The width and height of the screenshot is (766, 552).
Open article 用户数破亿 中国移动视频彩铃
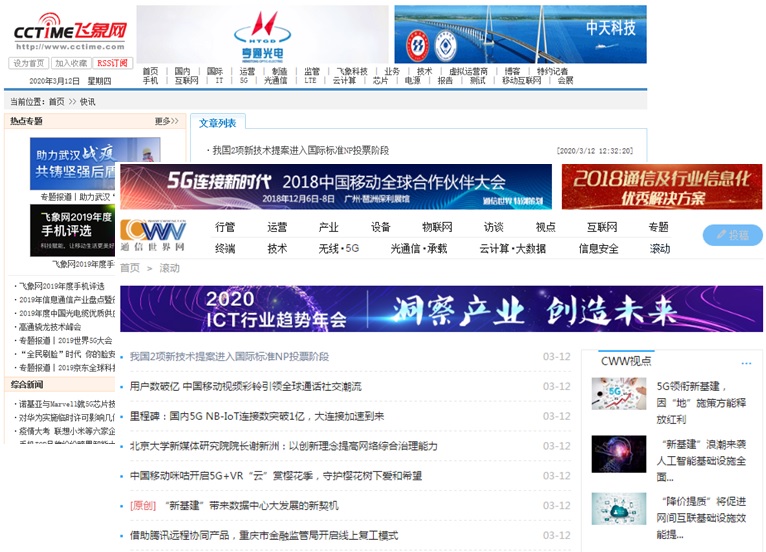click(245, 386)
